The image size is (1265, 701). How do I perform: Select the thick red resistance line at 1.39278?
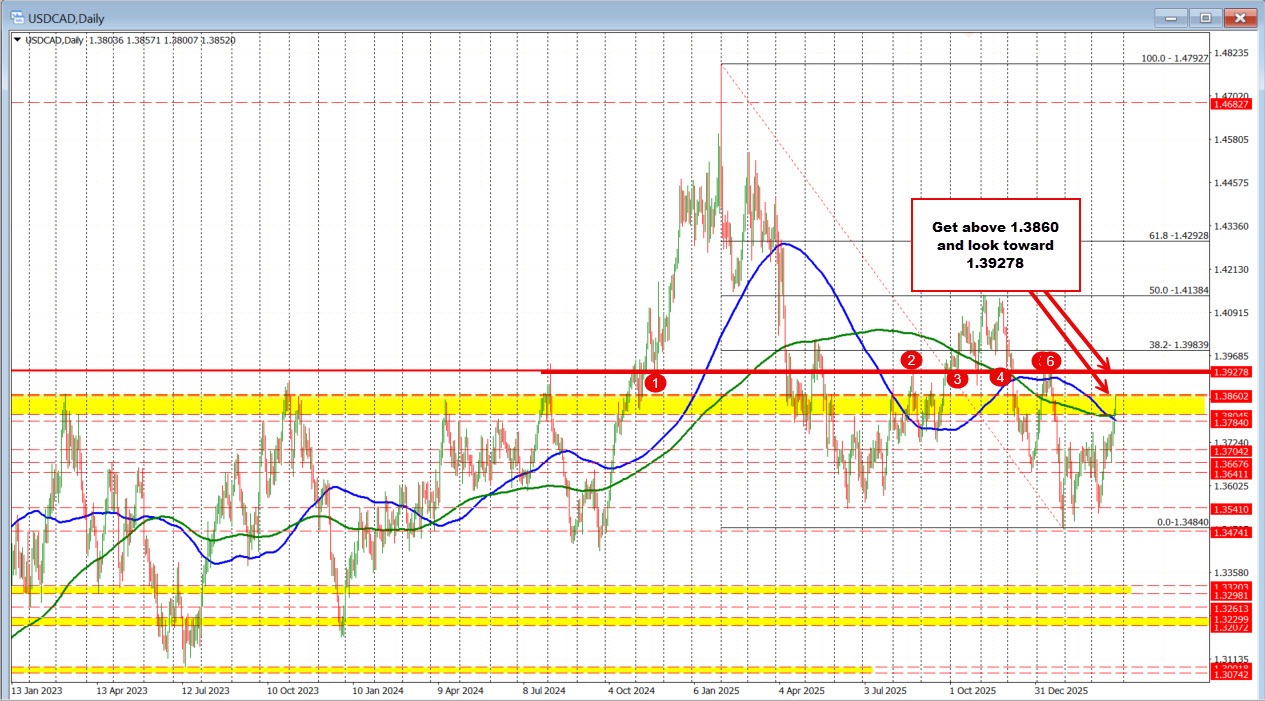pyautogui.click(x=800, y=372)
